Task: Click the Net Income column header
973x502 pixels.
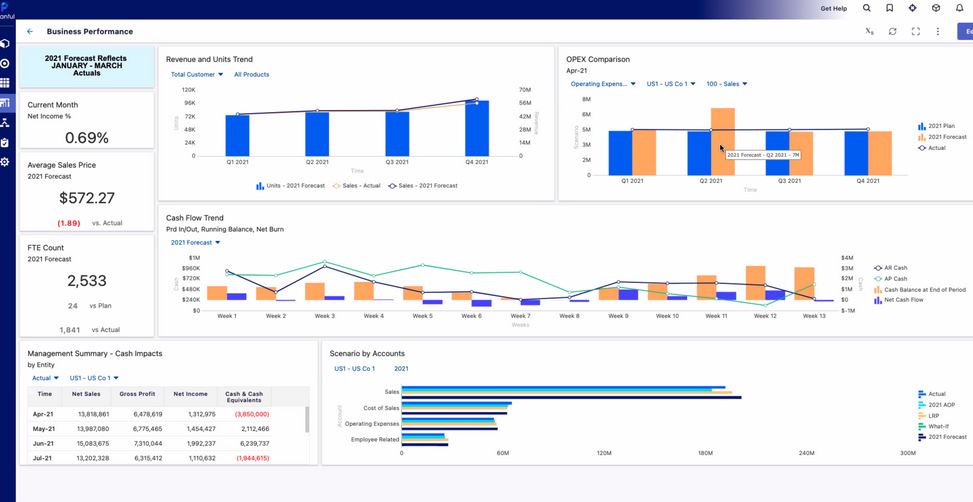Action: 191,394
